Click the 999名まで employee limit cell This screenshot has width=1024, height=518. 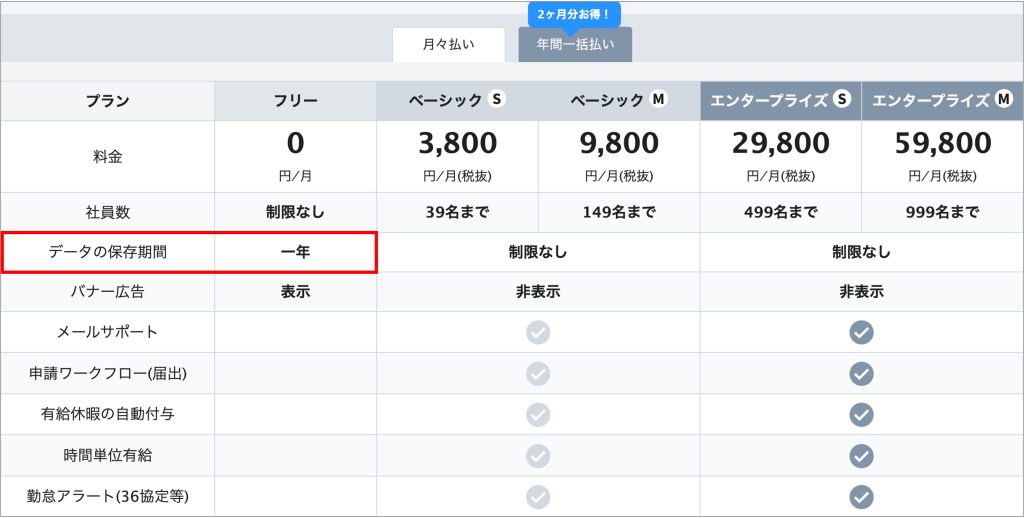(x=942, y=212)
